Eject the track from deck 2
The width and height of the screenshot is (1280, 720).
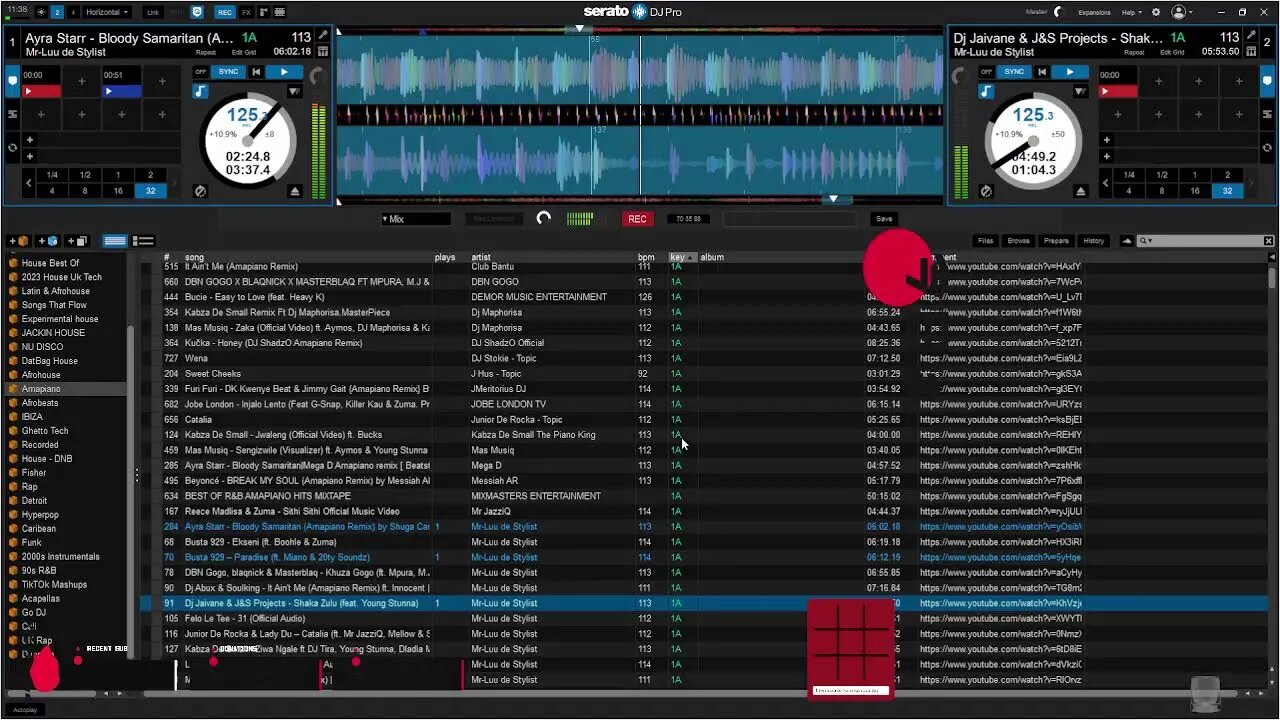point(1080,191)
